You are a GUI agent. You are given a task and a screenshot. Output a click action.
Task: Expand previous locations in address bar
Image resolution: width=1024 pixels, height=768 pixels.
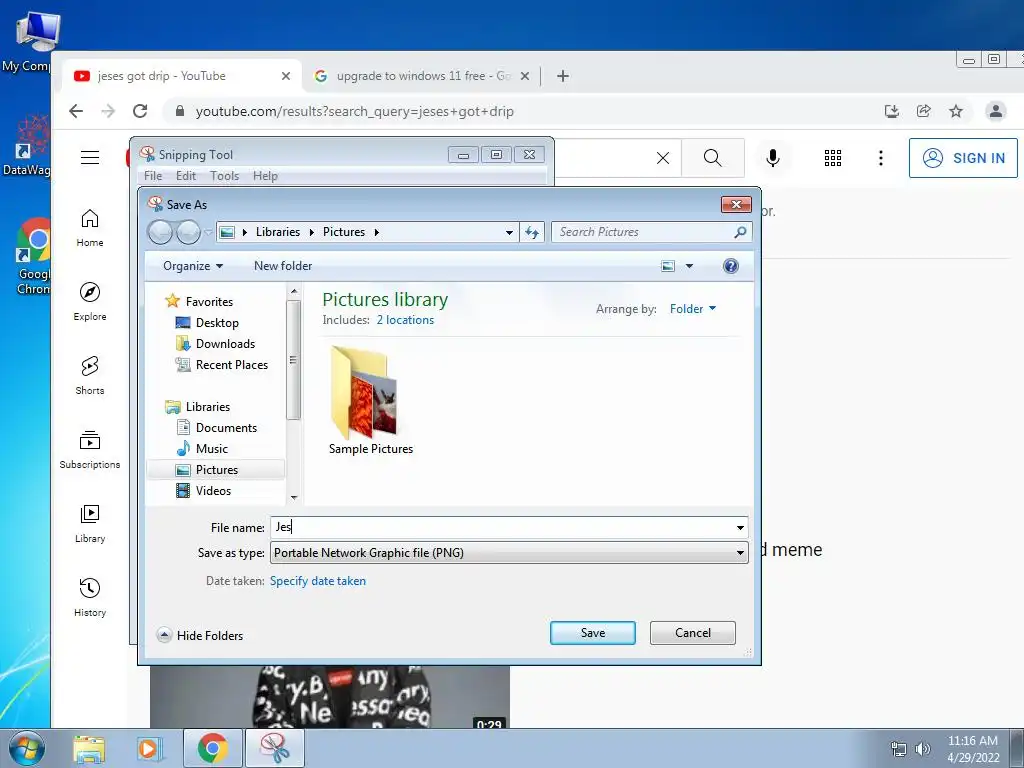509,232
